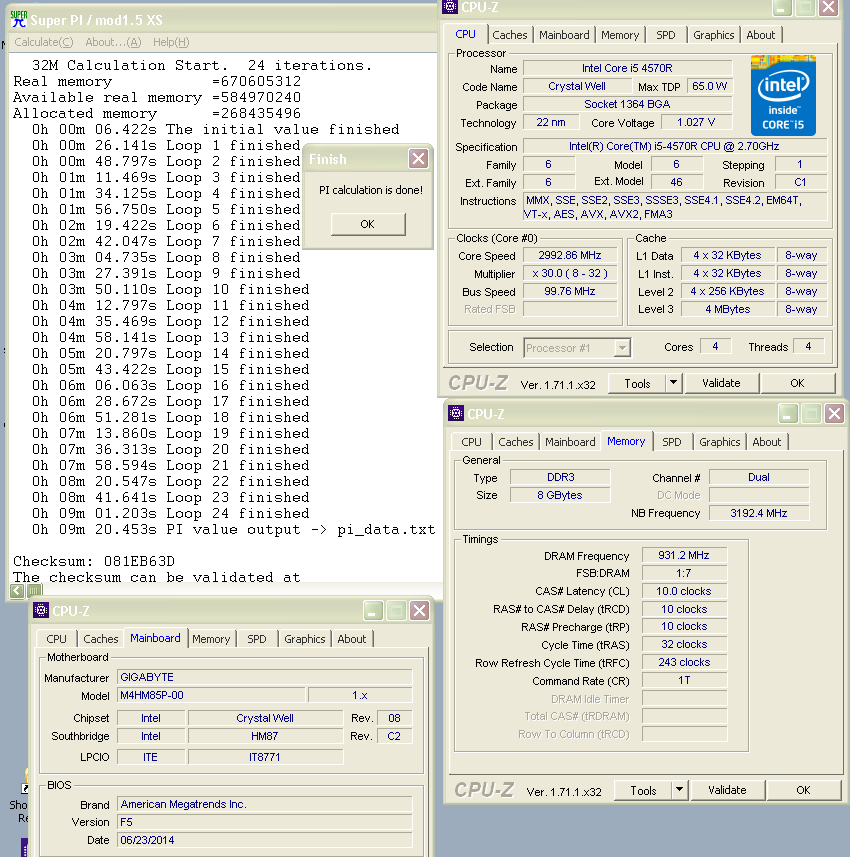Open Graphics tab in Mainboard CPU-Z window
850x857 pixels.
point(304,639)
